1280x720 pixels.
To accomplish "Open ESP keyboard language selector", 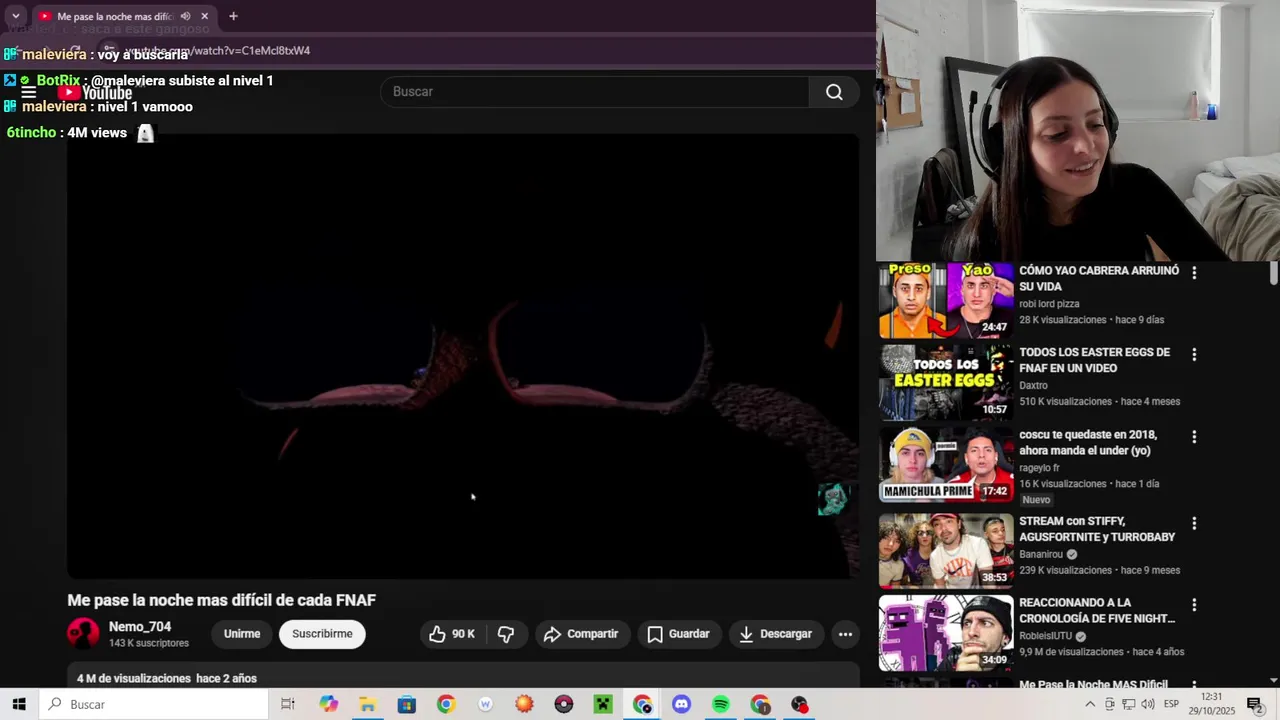I will (1171, 704).
